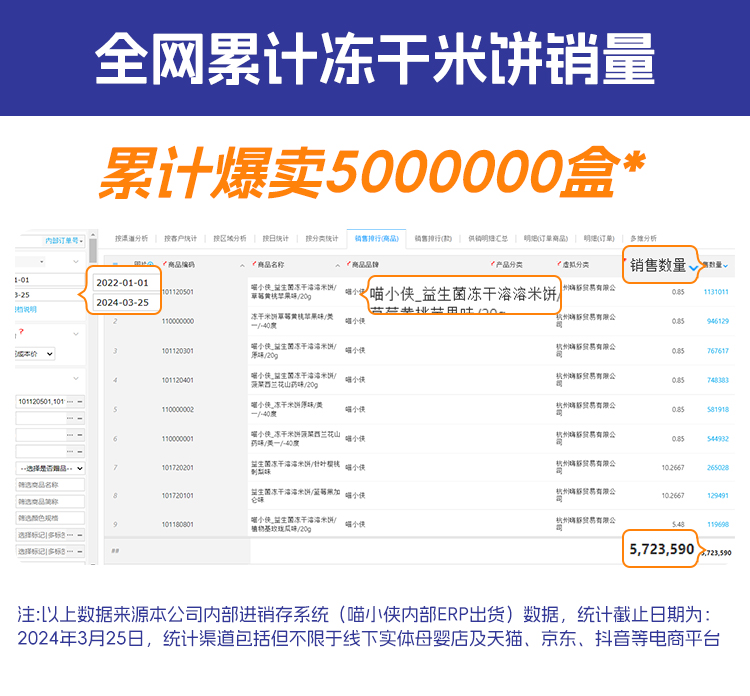Open the 供销明细汇总 tab

487,238
